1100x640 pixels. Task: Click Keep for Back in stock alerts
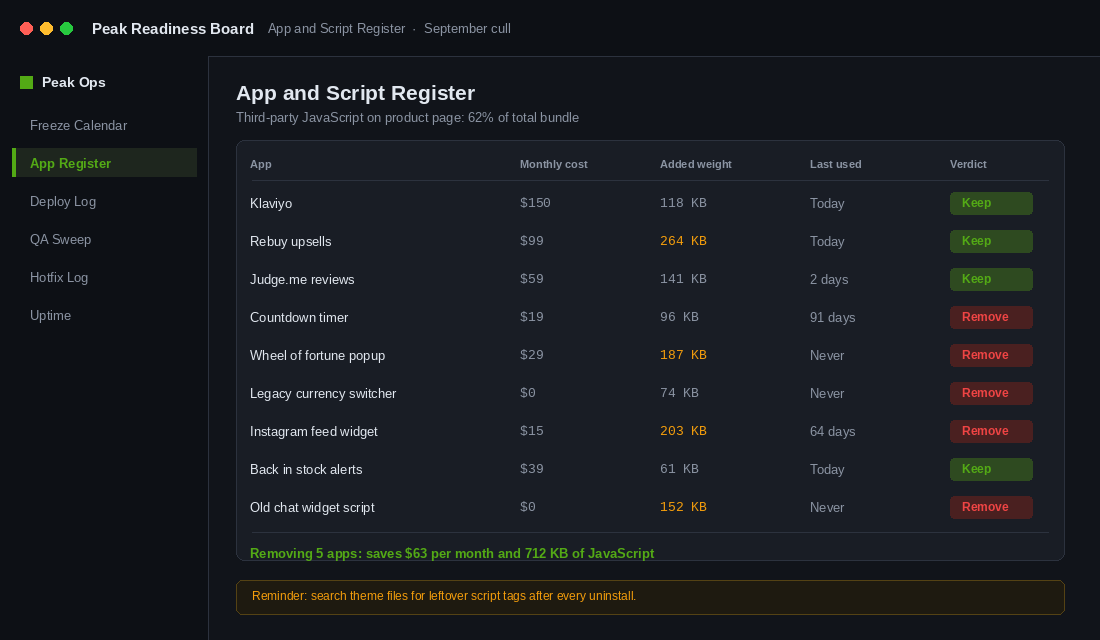point(991,469)
